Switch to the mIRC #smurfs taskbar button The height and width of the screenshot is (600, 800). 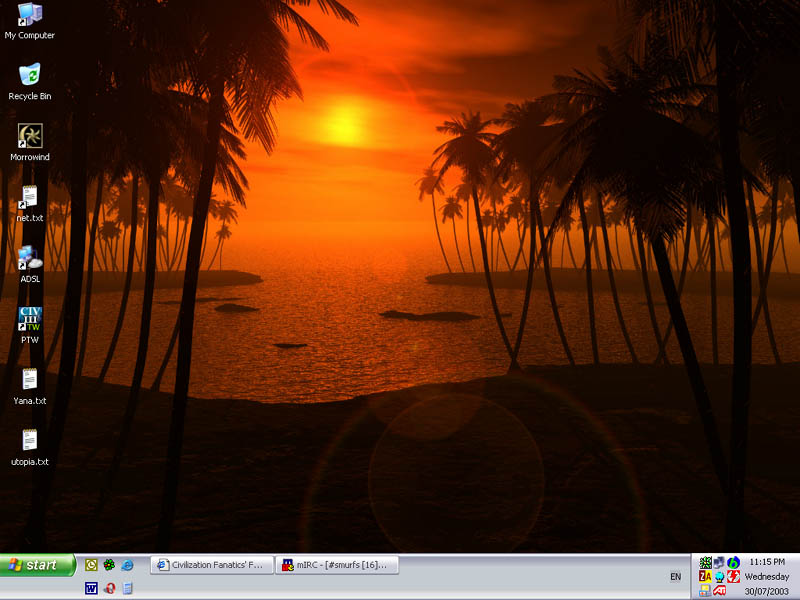[x=336, y=565]
